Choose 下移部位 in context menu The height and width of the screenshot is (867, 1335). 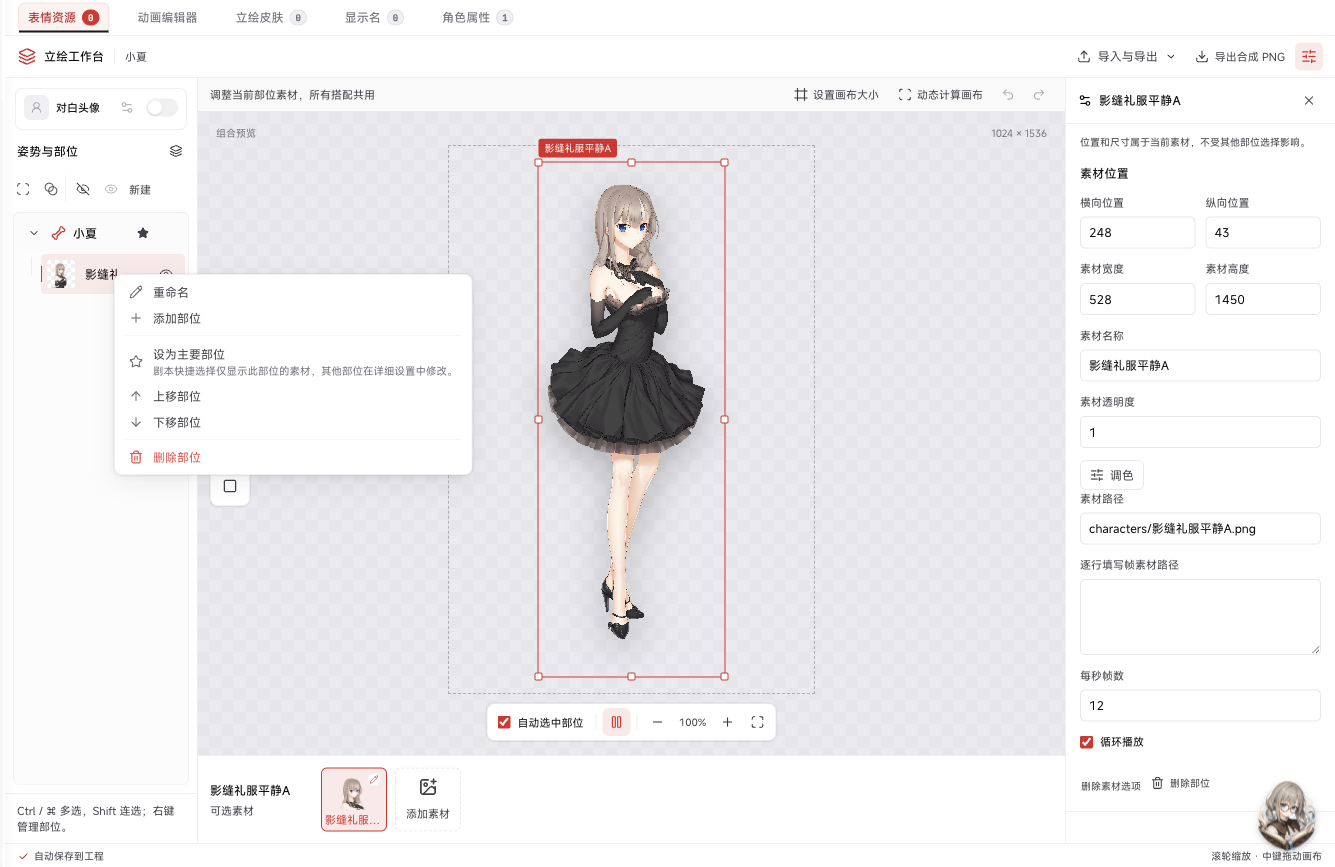coord(293,422)
